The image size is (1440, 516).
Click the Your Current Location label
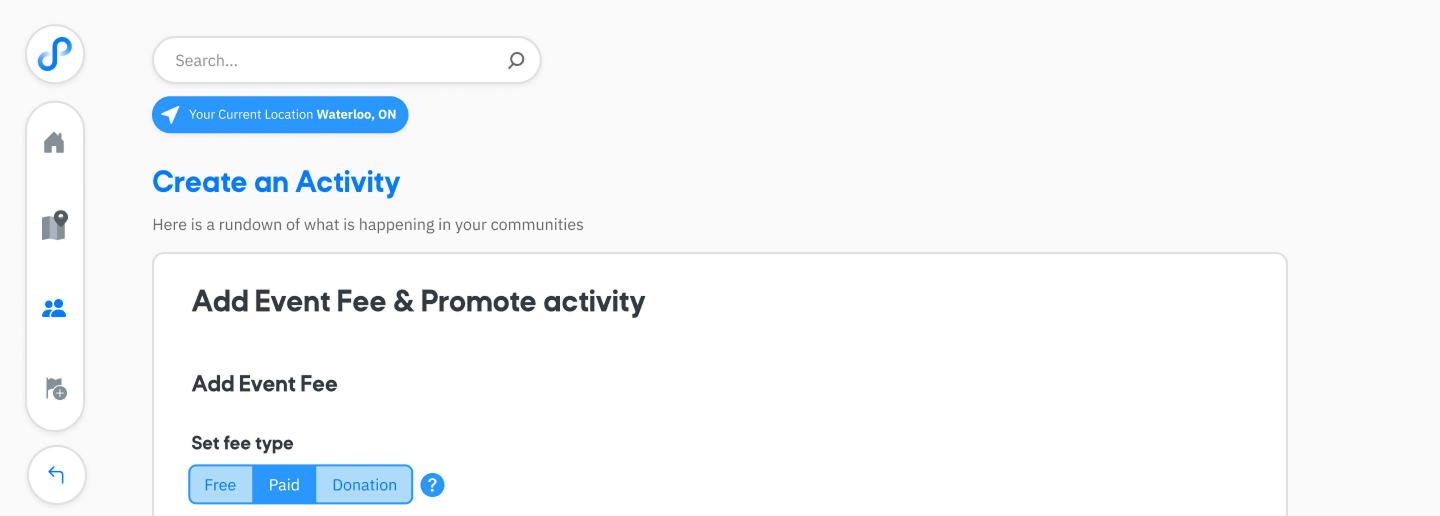[251, 115]
